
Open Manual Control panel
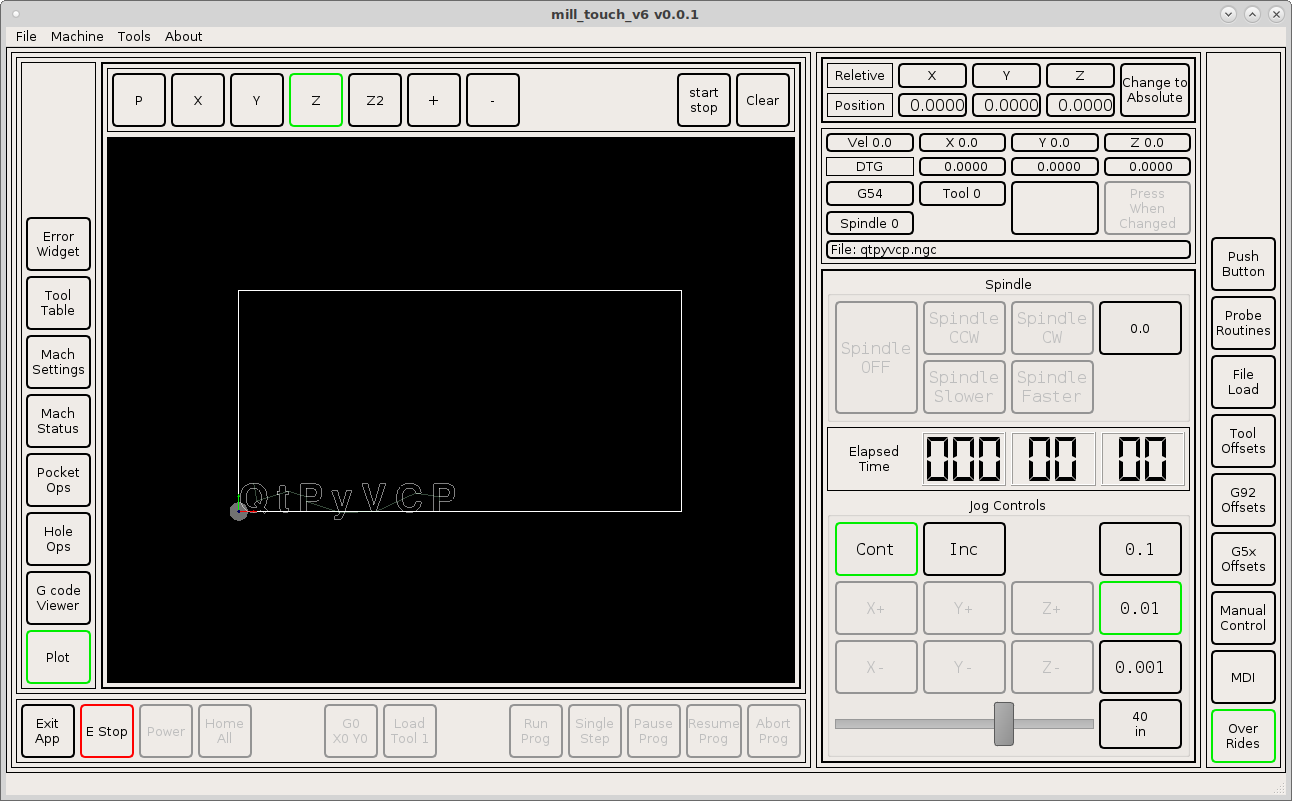point(1243,618)
